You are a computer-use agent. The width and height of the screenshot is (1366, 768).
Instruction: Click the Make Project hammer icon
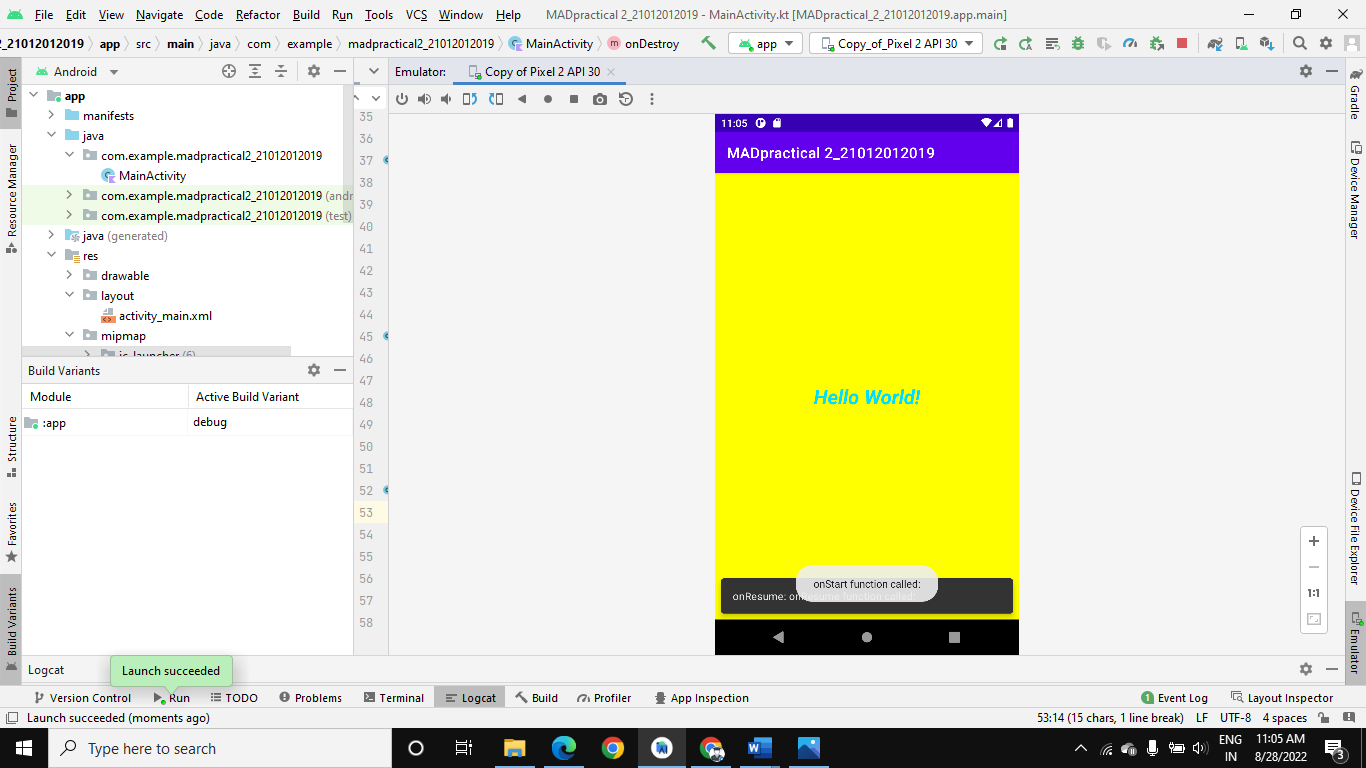pos(708,43)
